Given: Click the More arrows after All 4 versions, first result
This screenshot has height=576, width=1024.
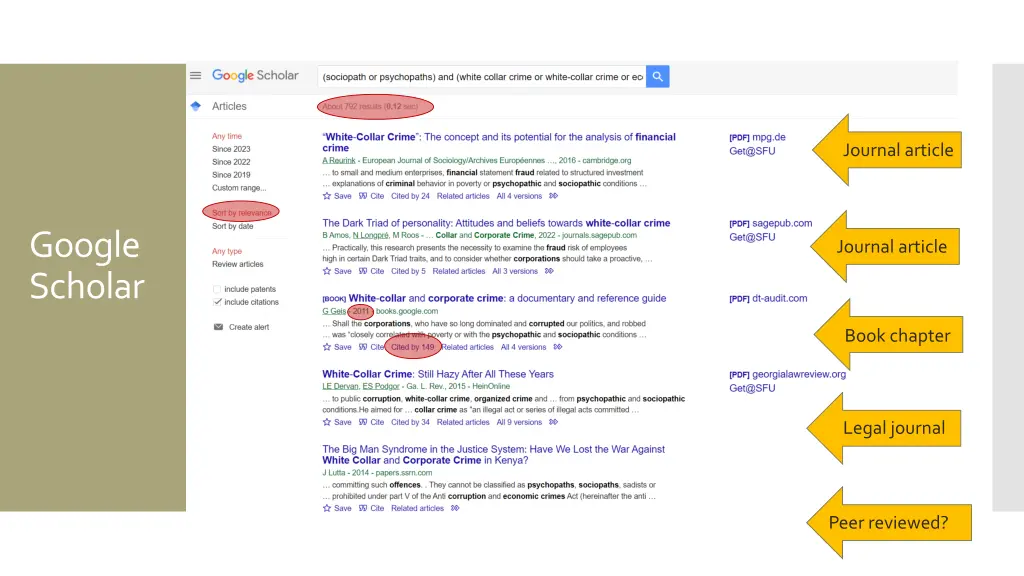Looking at the screenshot, I should pyautogui.click(x=553, y=196).
